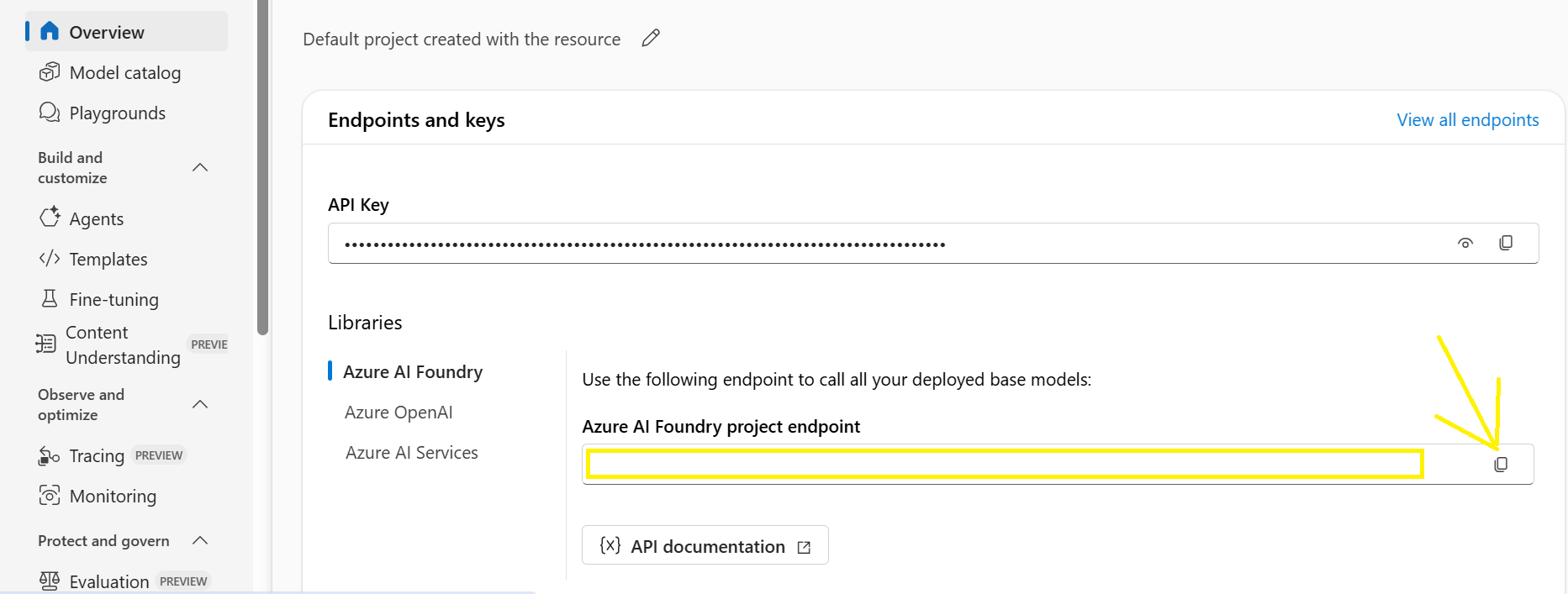Image resolution: width=1568 pixels, height=594 pixels.
Task: Open the API documentation button
Action: point(705,545)
